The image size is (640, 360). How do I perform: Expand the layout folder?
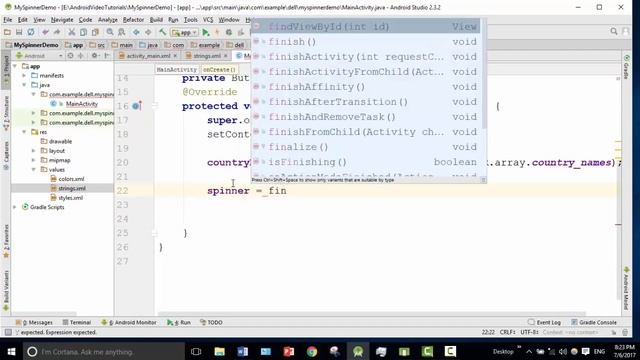[x=34, y=151]
